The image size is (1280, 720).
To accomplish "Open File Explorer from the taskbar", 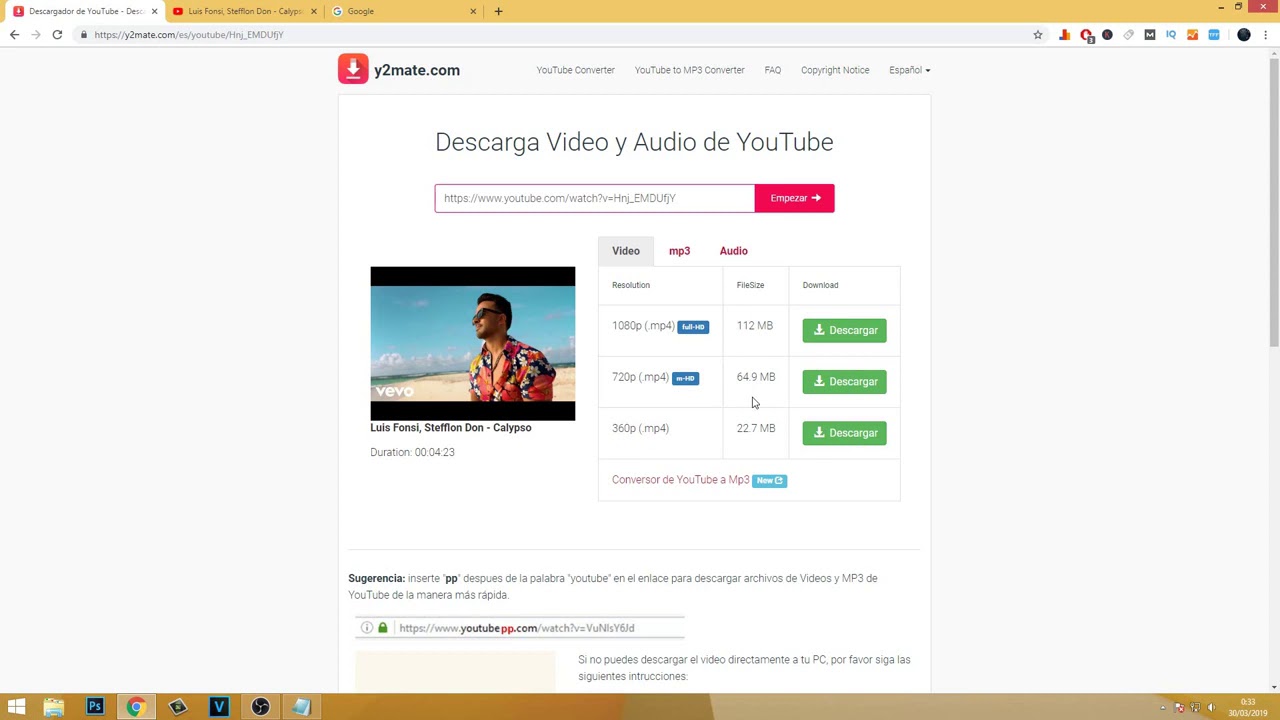I will click(54, 707).
